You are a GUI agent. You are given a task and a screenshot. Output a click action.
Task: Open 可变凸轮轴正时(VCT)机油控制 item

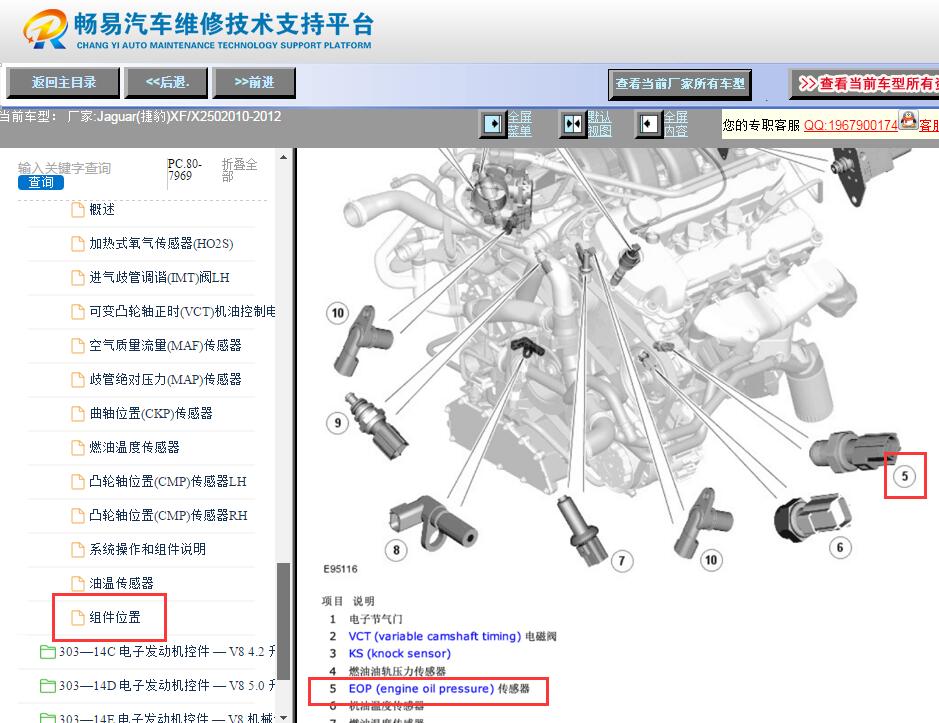coord(182,311)
